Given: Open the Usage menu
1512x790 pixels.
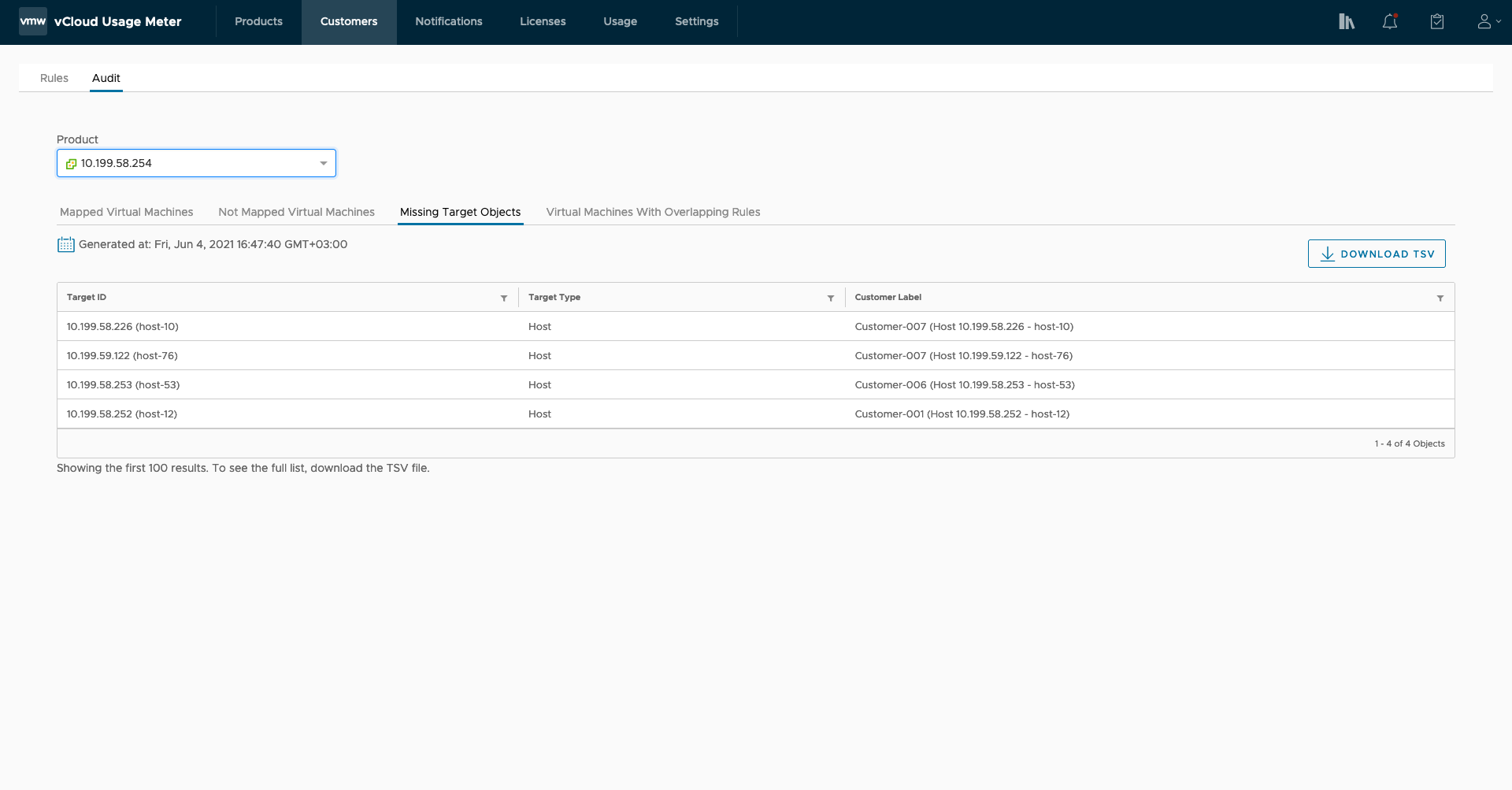Looking at the screenshot, I should click(x=620, y=21).
